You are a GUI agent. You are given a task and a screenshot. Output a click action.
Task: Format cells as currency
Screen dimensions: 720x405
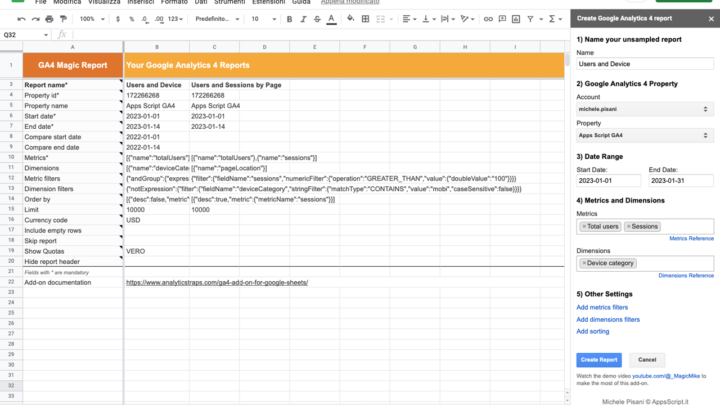tap(118, 19)
